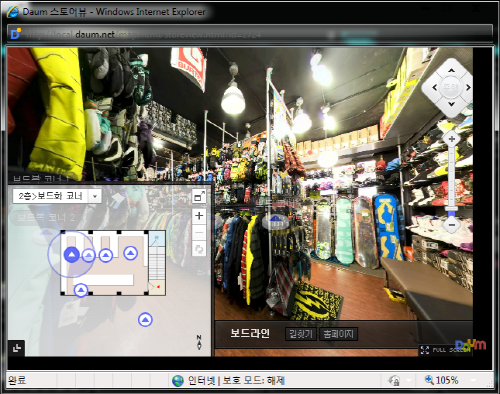The width and height of the screenshot is (500, 394).
Task: Open the 홈페이지 homepage button
Action: [339, 334]
